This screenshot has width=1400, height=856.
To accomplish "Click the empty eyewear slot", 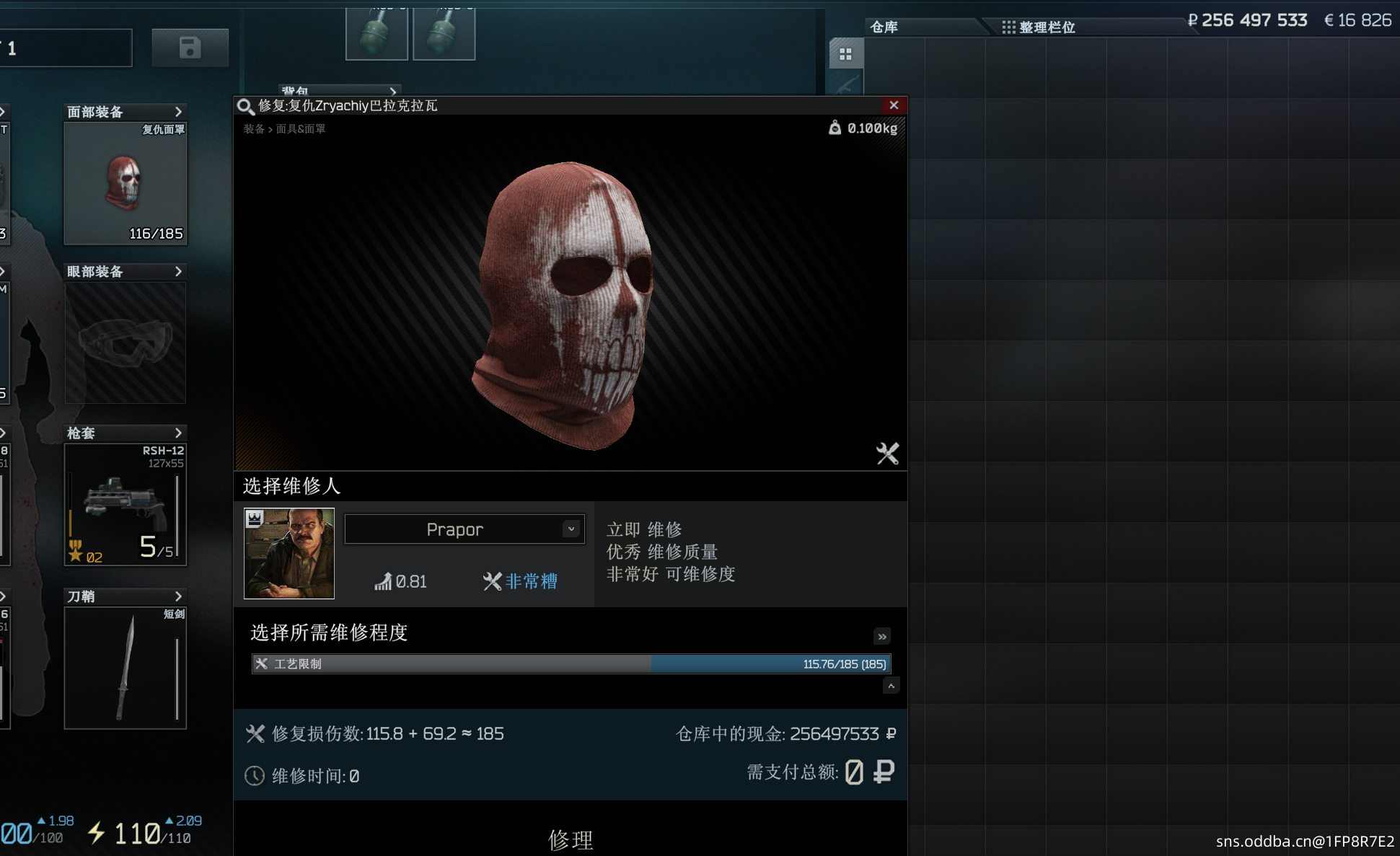I will pyautogui.click(x=126, y=343).
